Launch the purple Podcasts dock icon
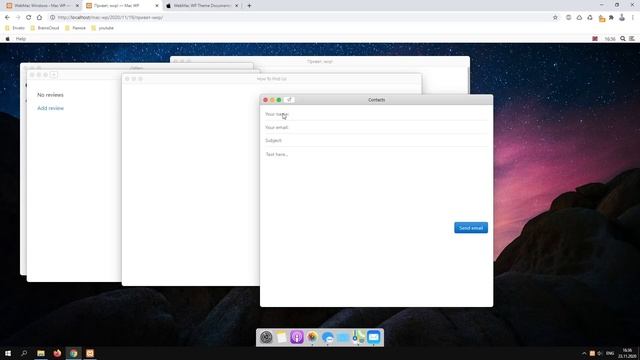Screen dimensions: 640x360 point(297,338)
